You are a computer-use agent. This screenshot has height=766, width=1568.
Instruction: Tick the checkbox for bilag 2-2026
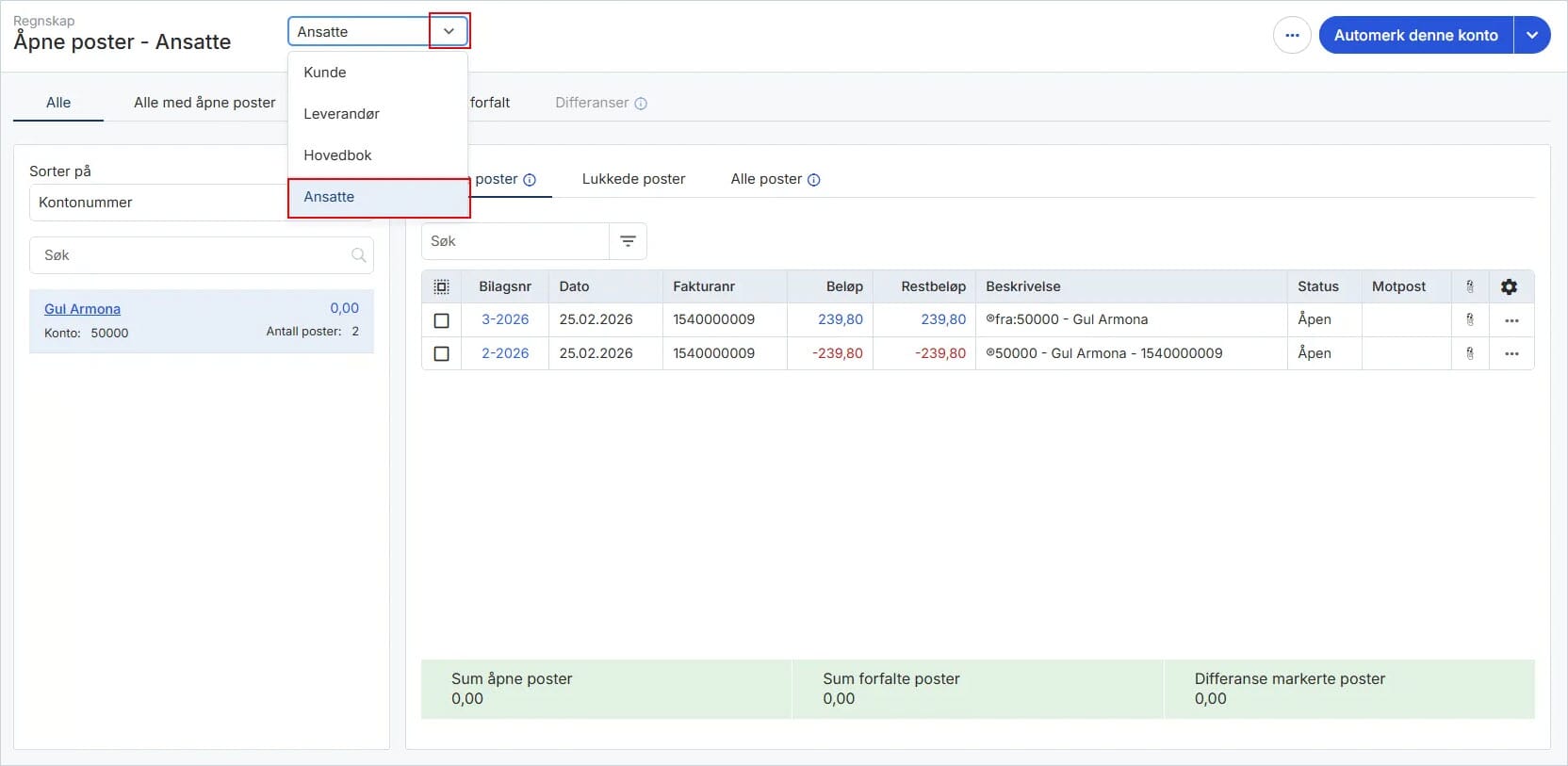pyautogui.click(x=441, y=353)
